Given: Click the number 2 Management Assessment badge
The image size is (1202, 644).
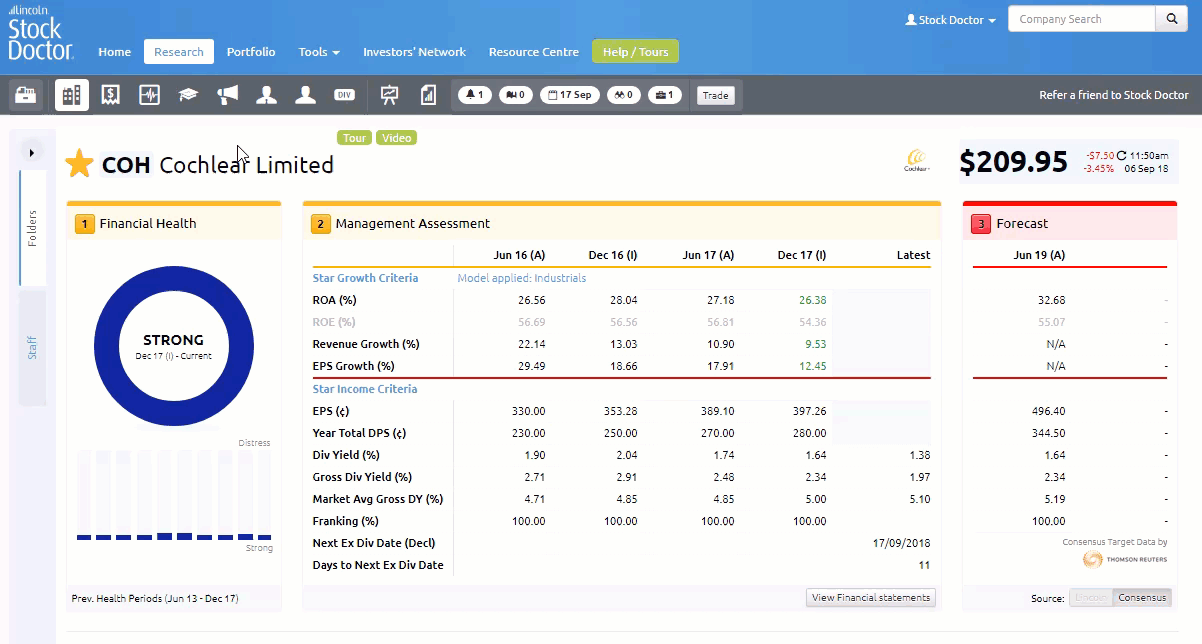Looking at the screenshot, I should [321, 224].
